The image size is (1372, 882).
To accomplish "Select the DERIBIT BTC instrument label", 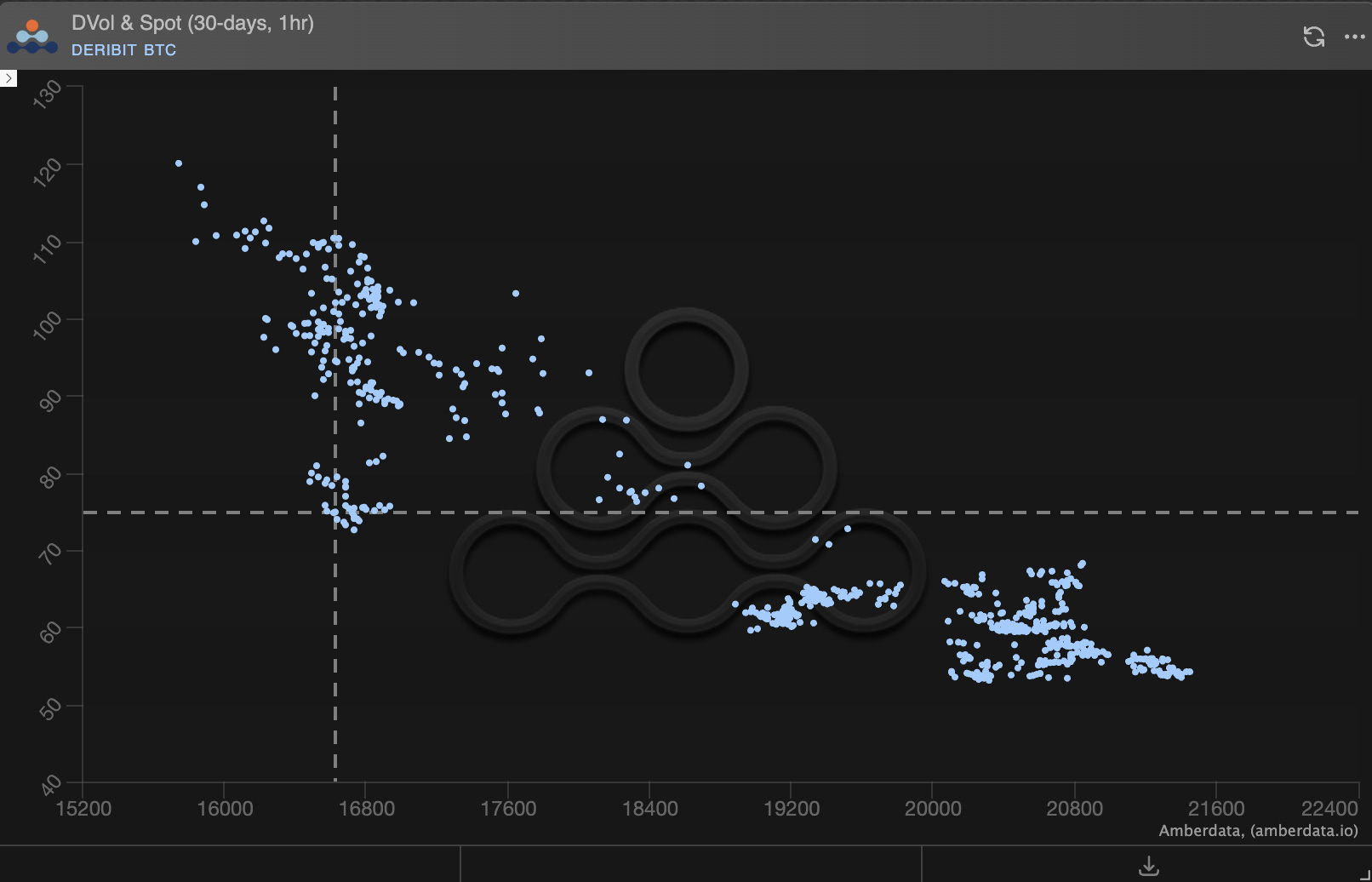I will [124, 50].
